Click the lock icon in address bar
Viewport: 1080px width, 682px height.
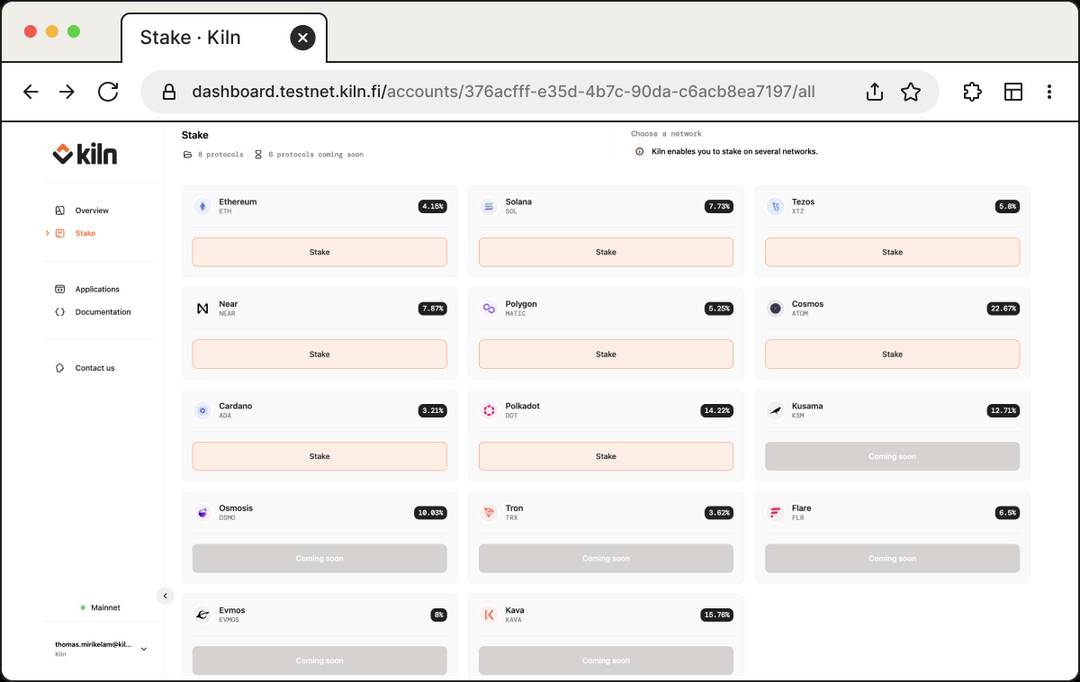tap(169, 92)
